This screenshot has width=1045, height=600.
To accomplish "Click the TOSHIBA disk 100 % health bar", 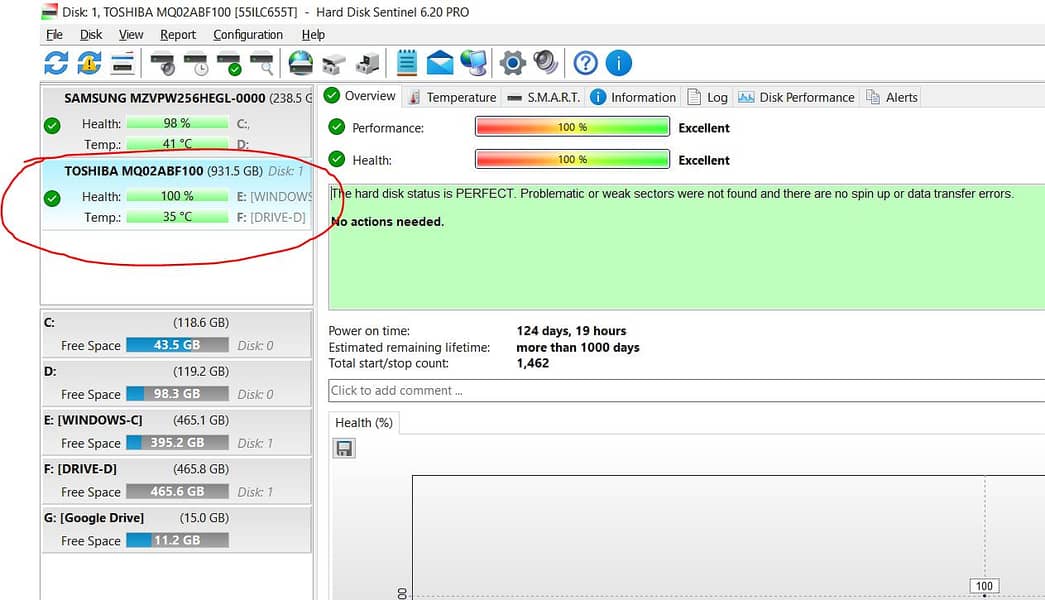I will [177, 196].
